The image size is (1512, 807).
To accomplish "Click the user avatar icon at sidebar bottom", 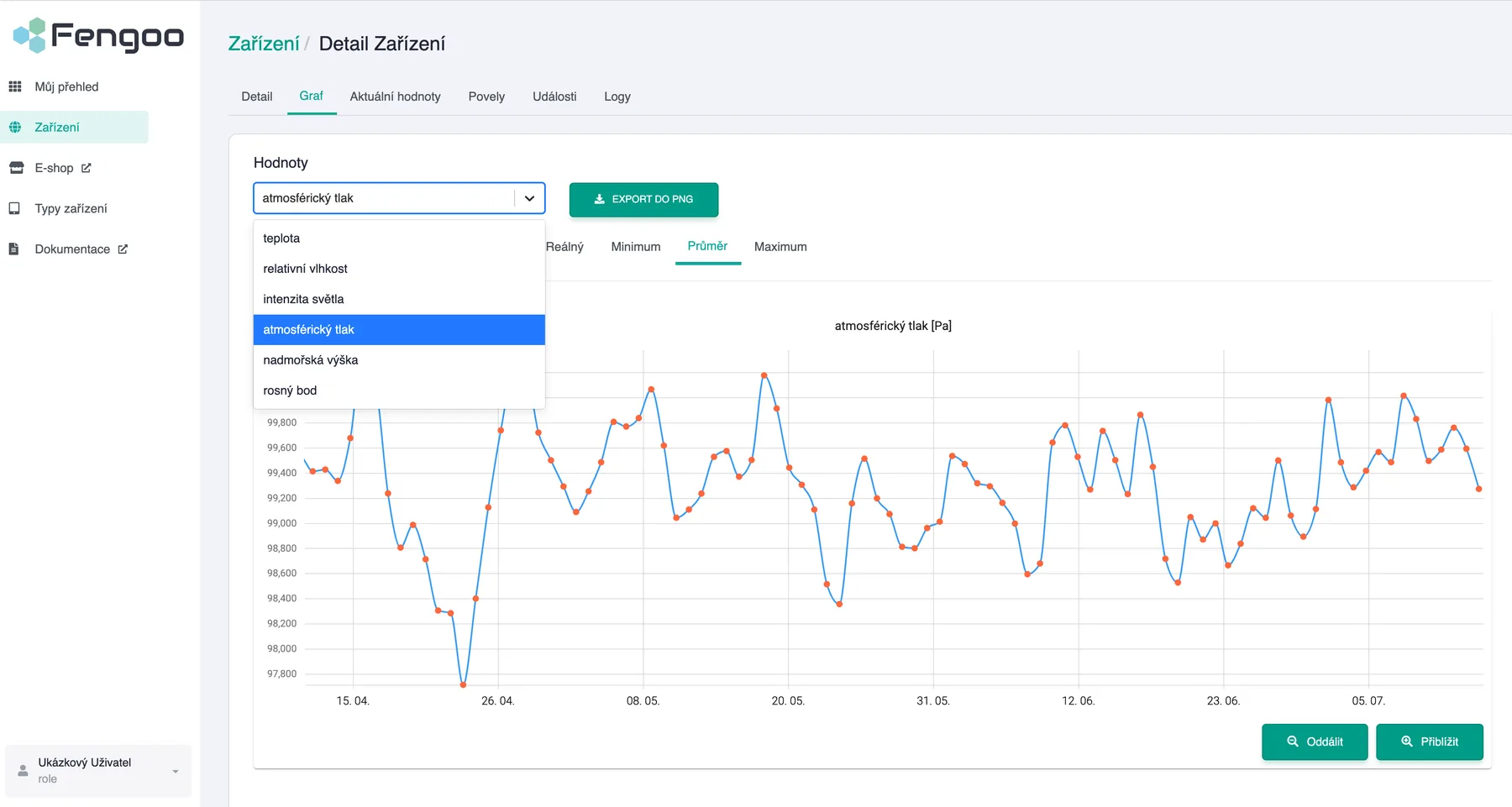I will [23, 771].
